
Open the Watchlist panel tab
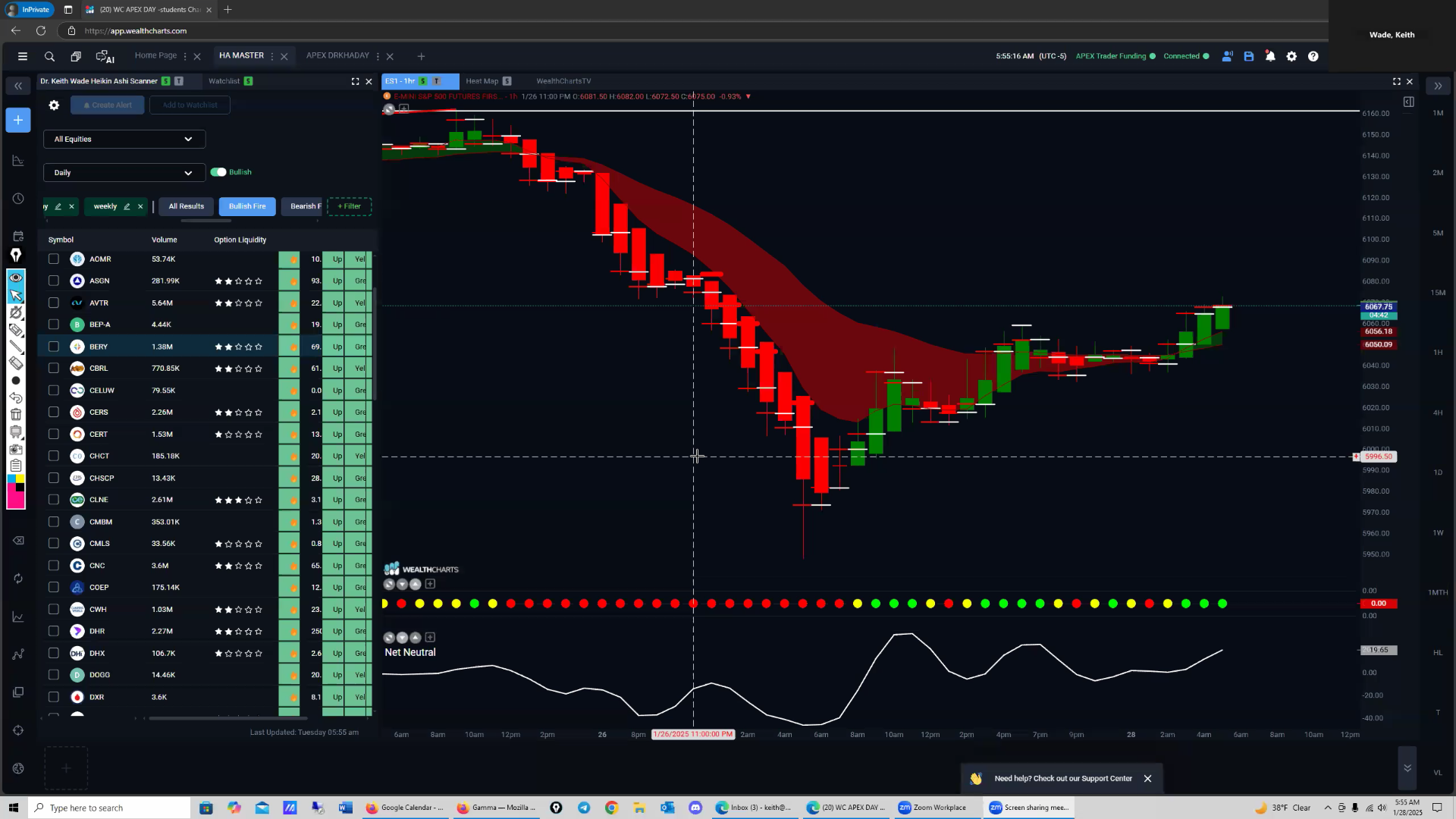click(224, 81)
